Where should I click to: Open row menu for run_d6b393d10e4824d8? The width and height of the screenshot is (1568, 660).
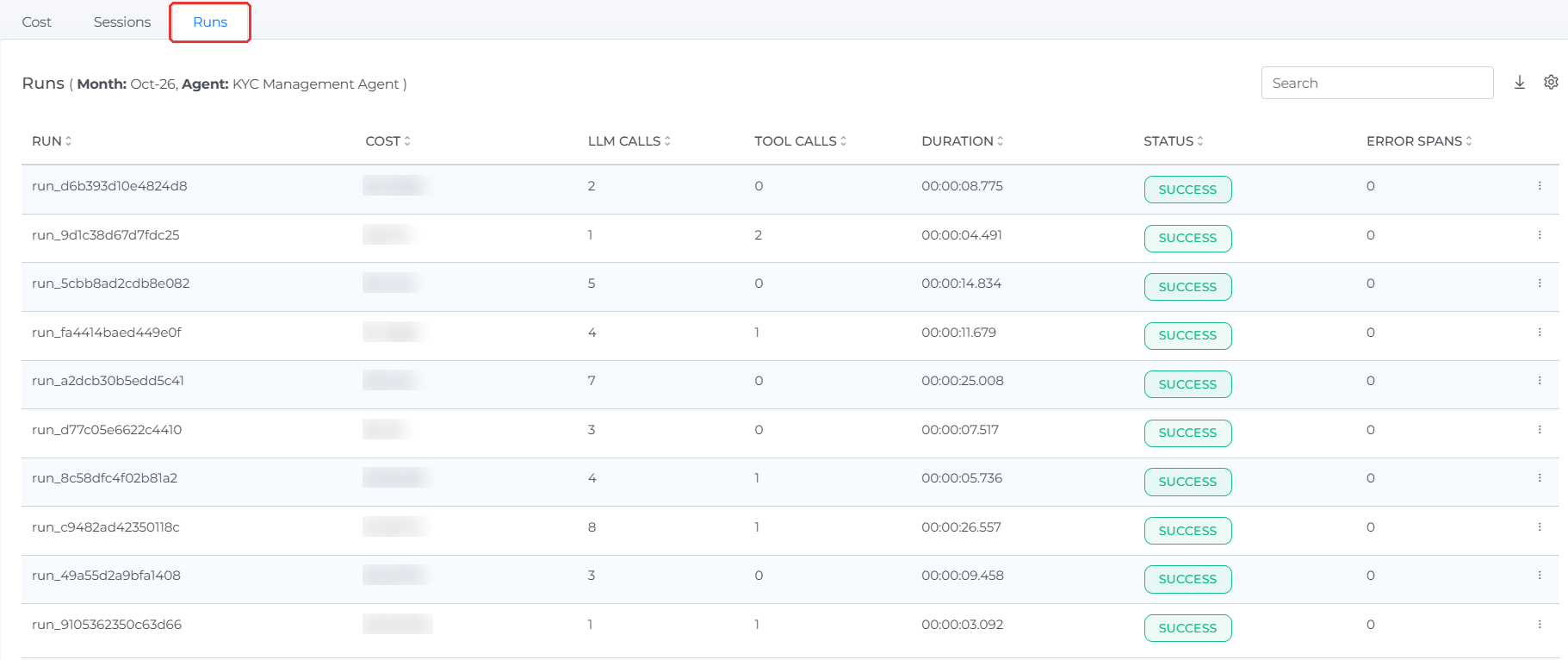[x=1540, y=186]
